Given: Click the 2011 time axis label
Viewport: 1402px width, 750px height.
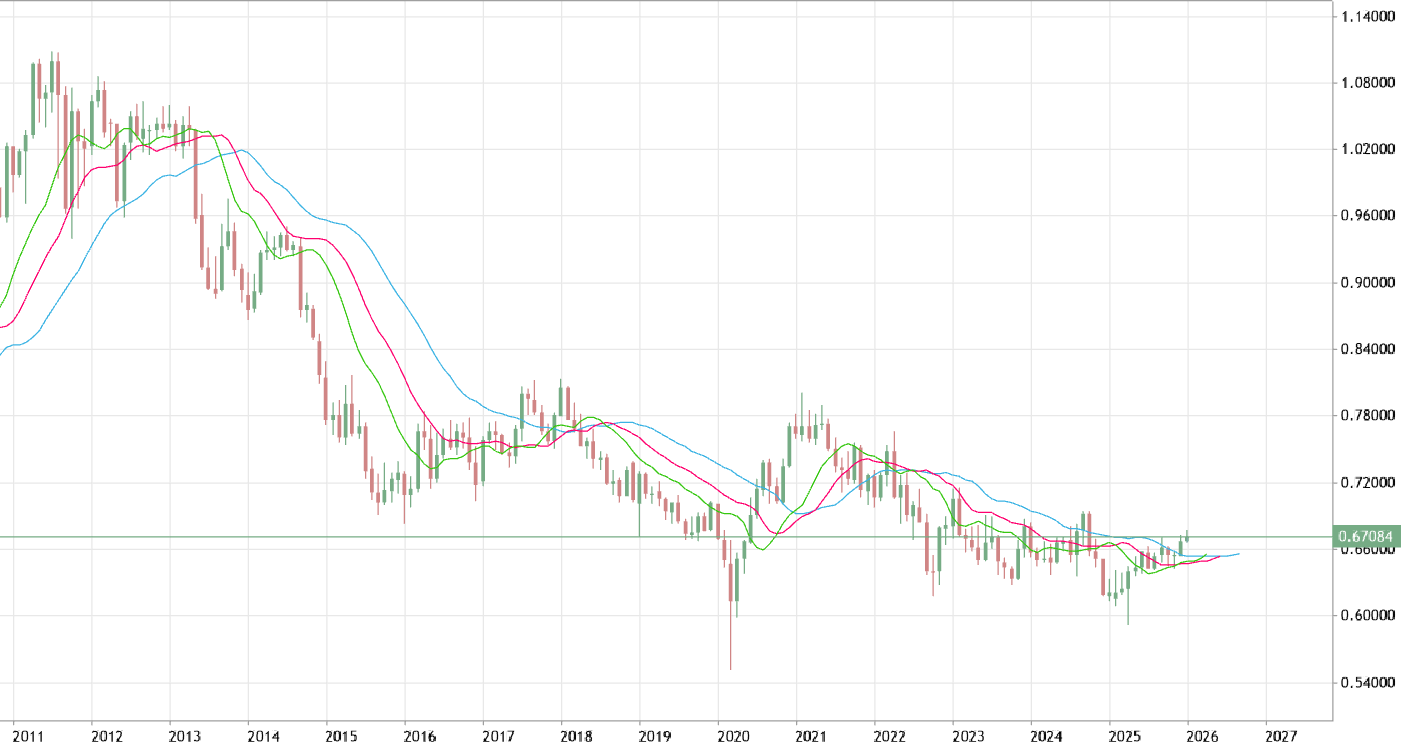Looking at the screenshot, I should pyautogui.click(x=28, y=737).
